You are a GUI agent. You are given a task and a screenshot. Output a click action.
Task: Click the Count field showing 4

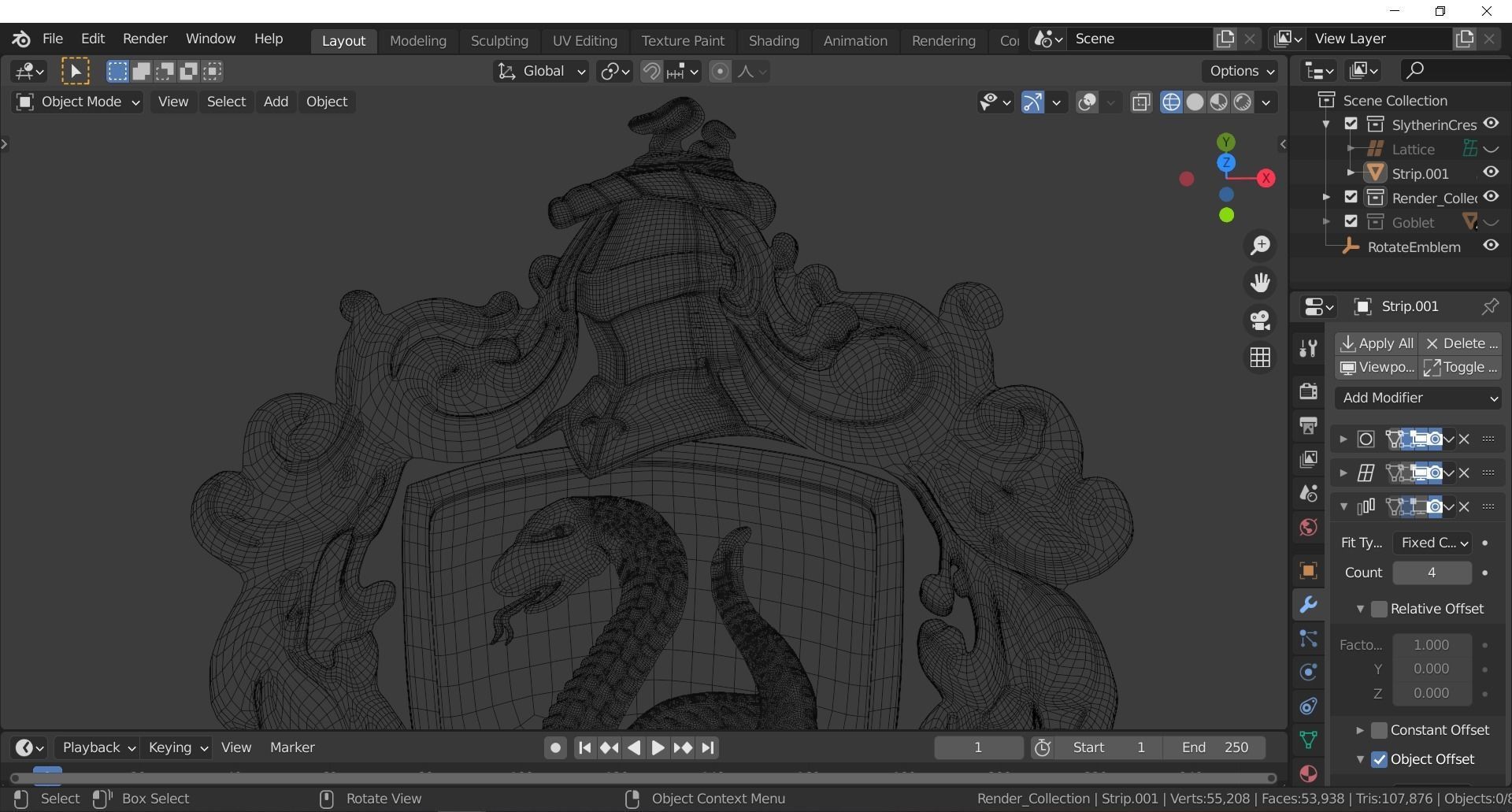[x=1432, y=573]
